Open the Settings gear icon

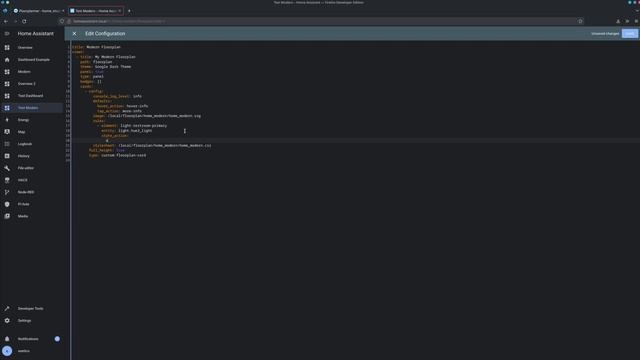[7, 320]
